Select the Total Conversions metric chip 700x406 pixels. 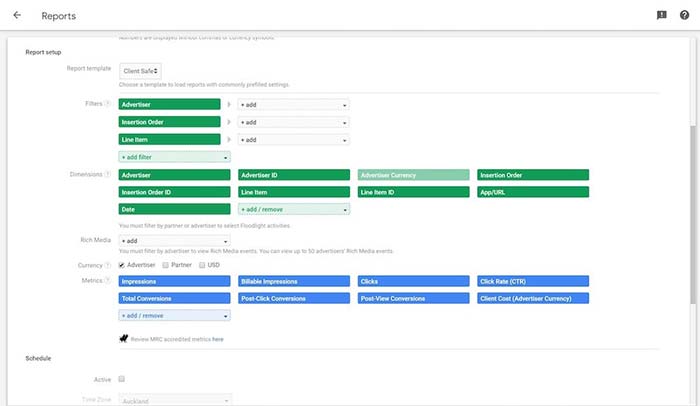(175, 298)
